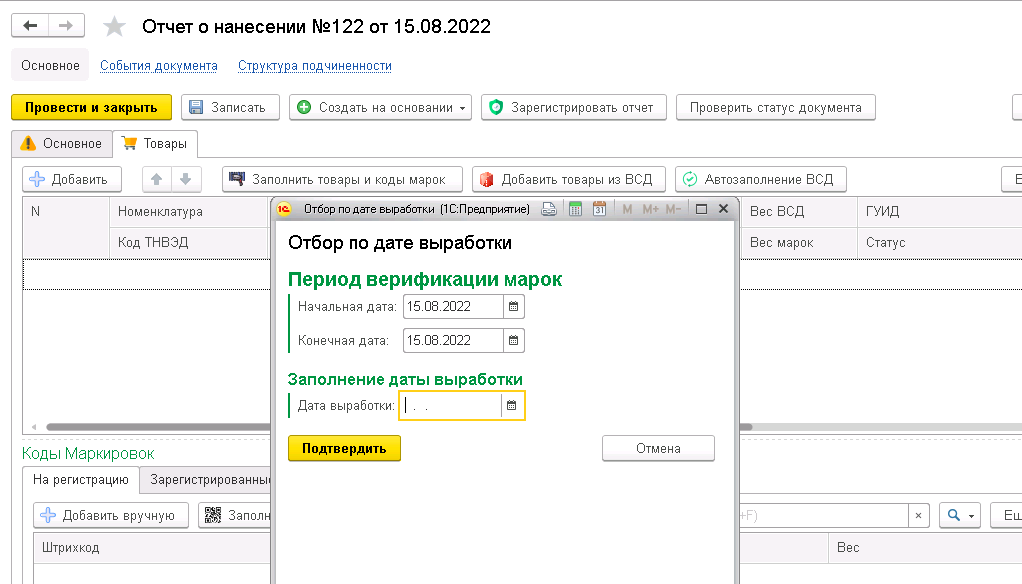Click Автозаполнение ВСД button
The width and height of the screenshot is (1022, 584).
761,179
